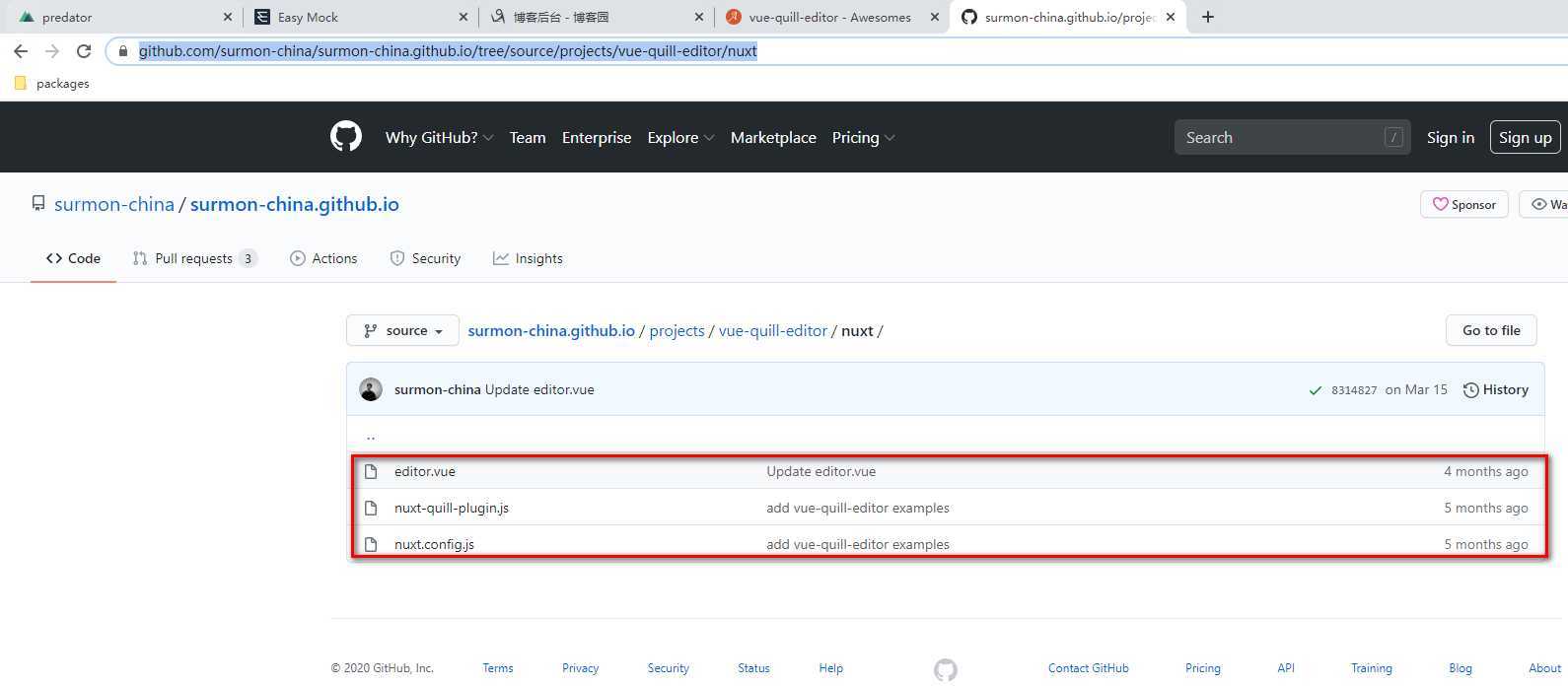Close the vue-quill-editor Awesomes tab
The image size is (1568, 687).
click(934, 17)
